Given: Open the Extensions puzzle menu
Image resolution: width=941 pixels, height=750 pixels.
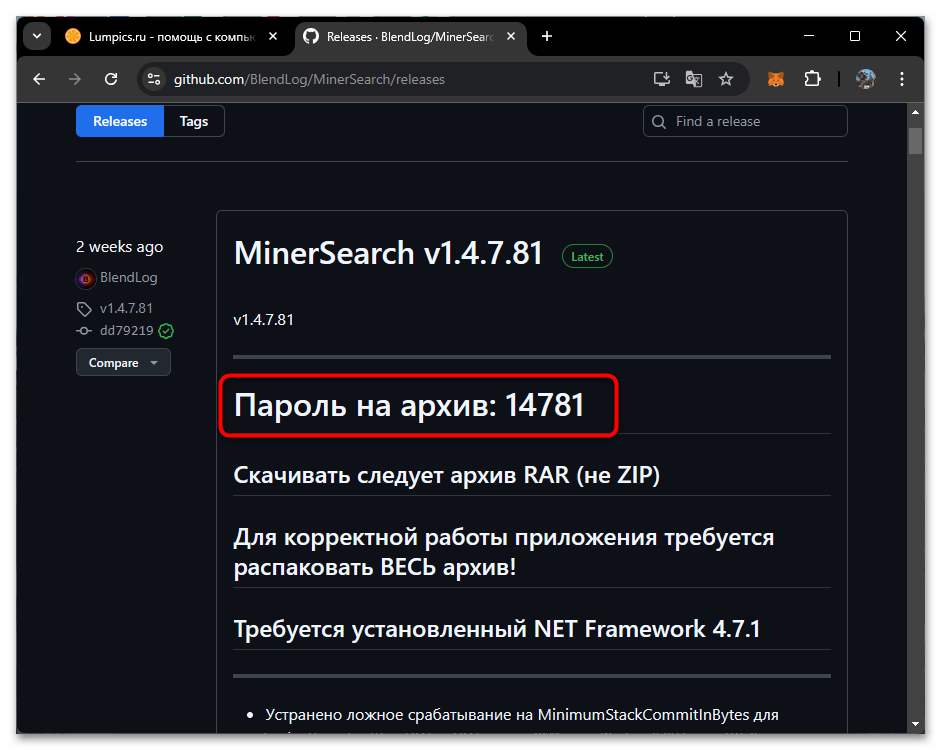Looking at the screenshot, I should click(x=812, y=79).
